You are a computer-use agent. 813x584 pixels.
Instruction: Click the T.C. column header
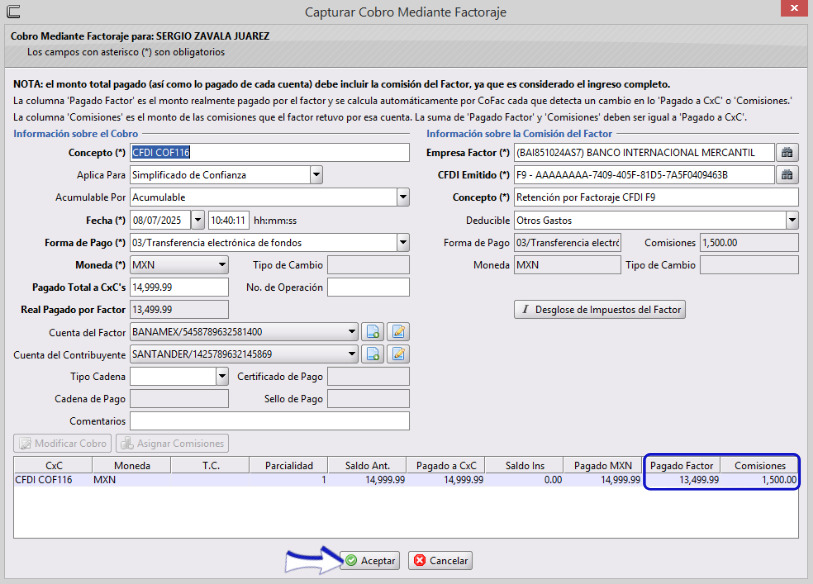click(210, 465)
